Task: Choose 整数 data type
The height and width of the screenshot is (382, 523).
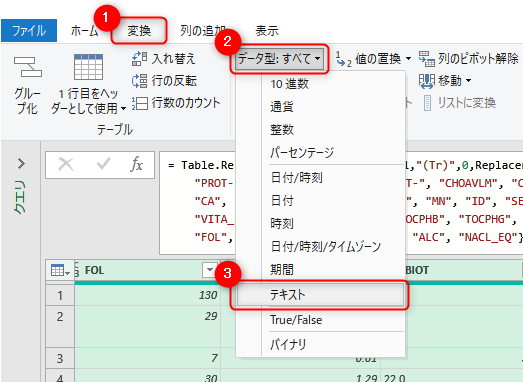Action: [x=320, y=129]
